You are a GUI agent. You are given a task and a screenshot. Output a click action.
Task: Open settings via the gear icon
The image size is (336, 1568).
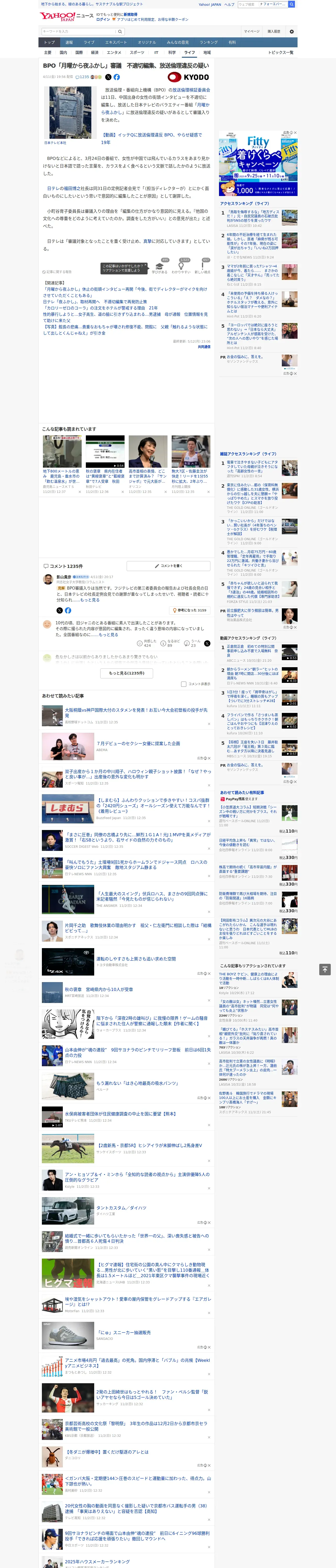click(x=291, y=31)
